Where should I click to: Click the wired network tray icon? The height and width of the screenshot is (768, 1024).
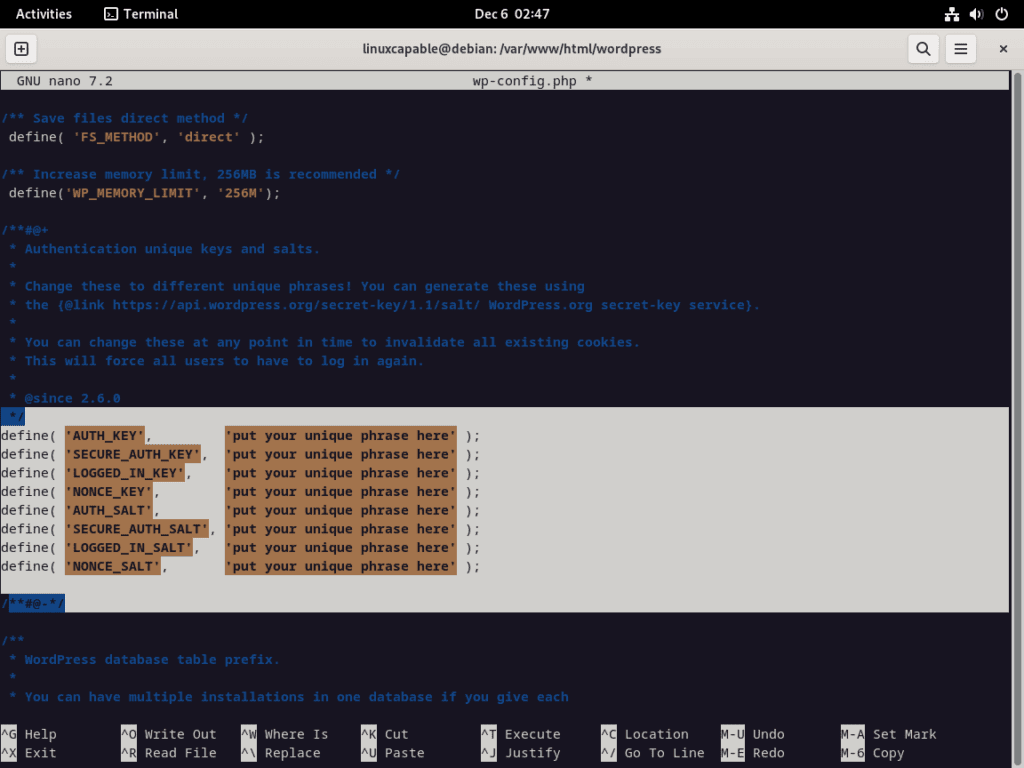click(951, 14)
